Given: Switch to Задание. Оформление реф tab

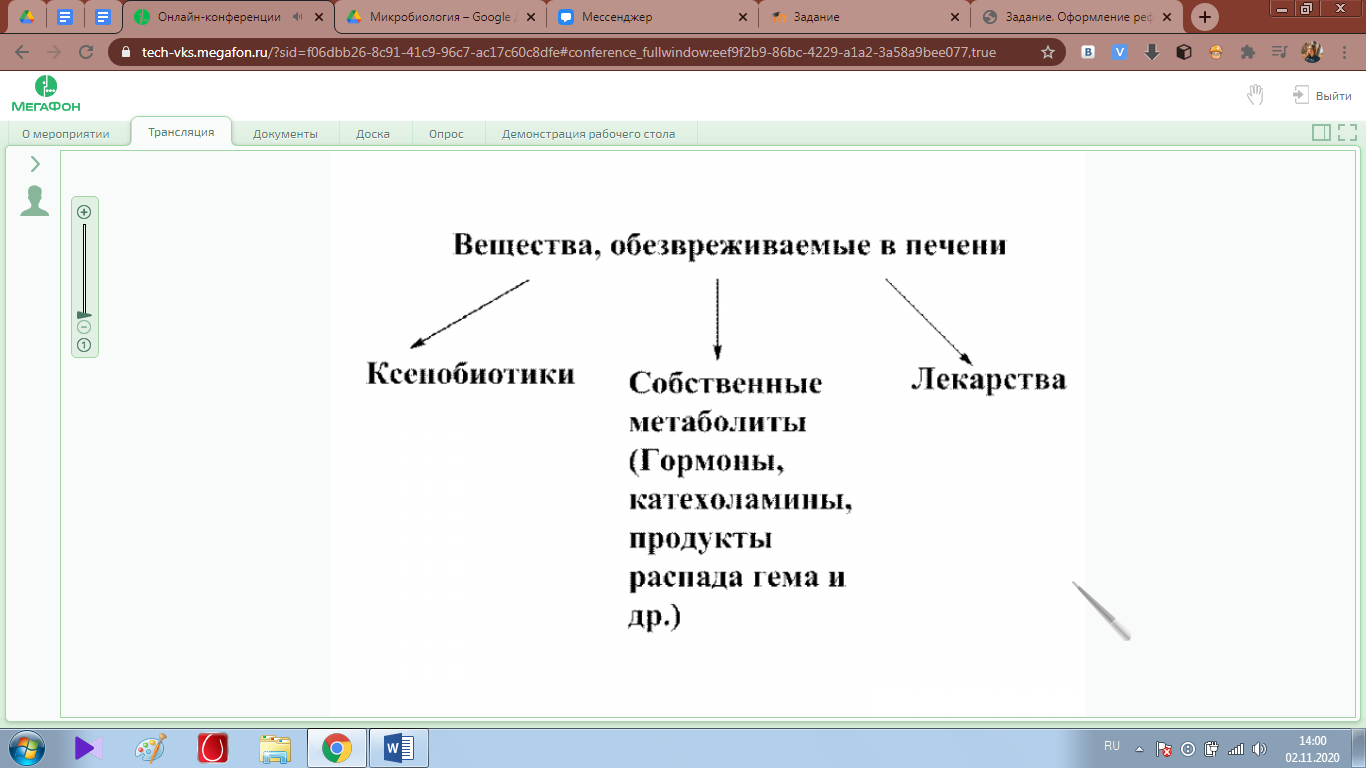Looking at the screenshot, I should (1076, 17).
